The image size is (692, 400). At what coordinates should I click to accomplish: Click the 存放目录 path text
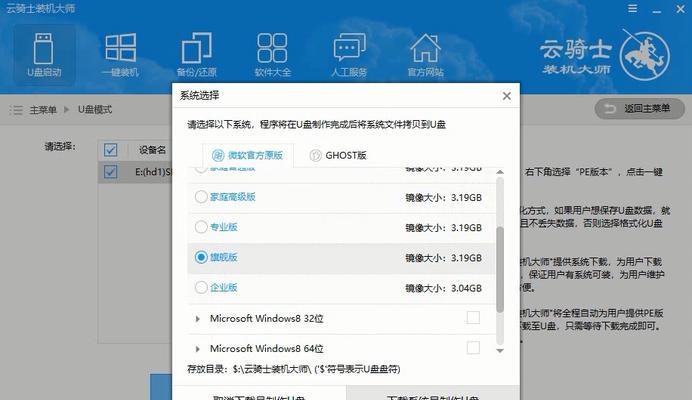click(x=293, y=369)
